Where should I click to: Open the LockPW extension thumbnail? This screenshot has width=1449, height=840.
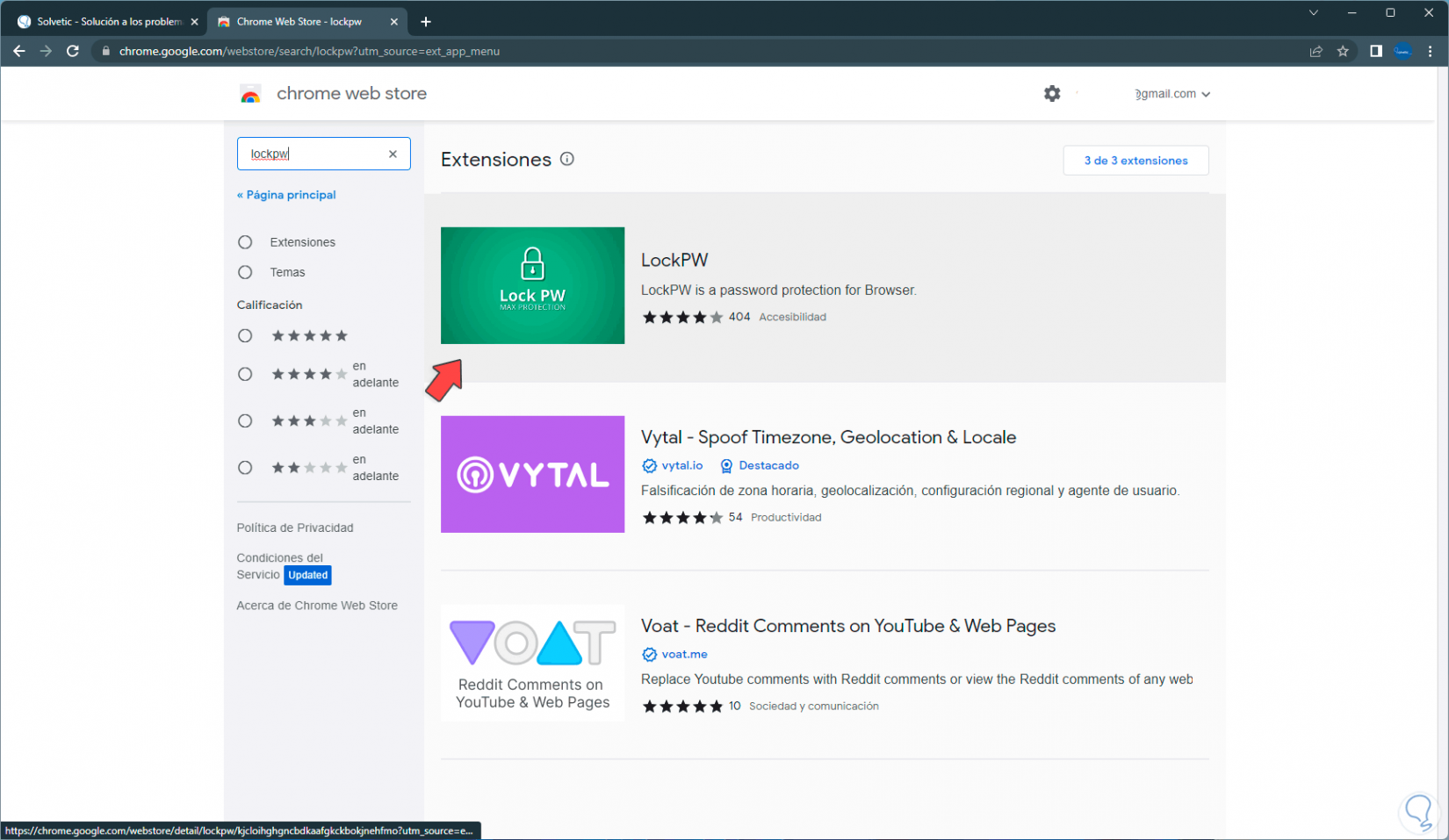[x=532, y=285]
